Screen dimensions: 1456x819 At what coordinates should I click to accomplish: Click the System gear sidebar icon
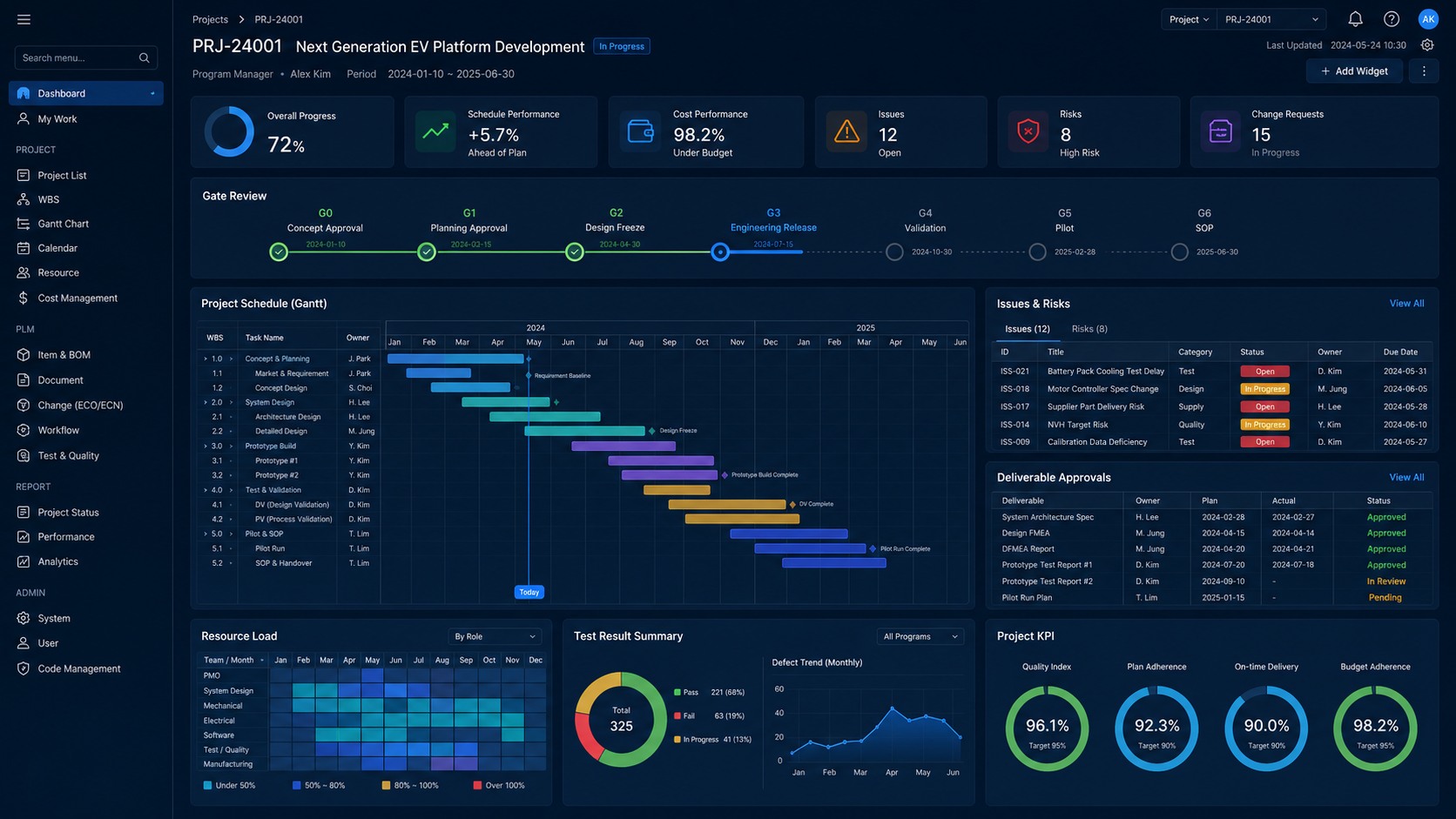pos(24,618)
